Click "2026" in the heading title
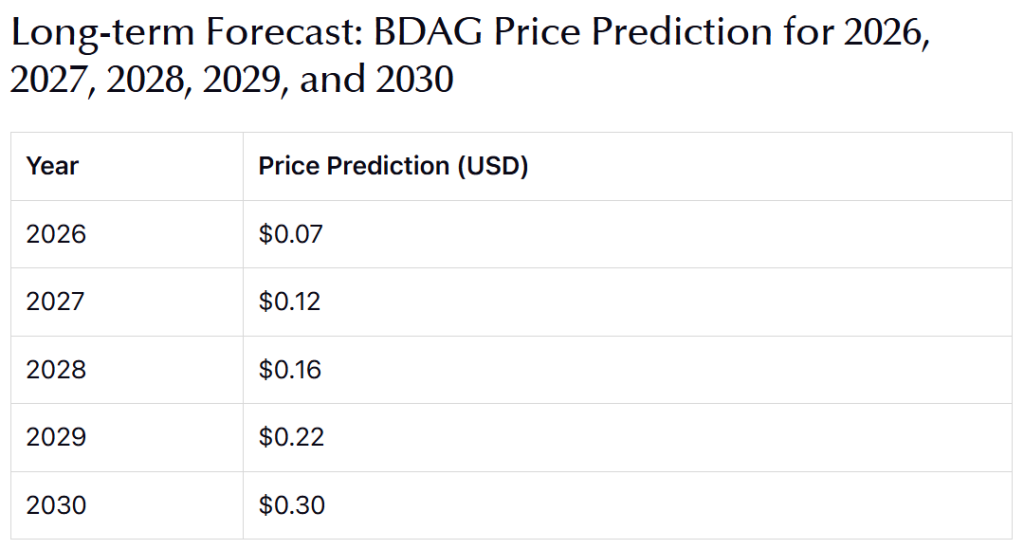The width and height of the screenshot is (1024, 549). coord(884,35)
